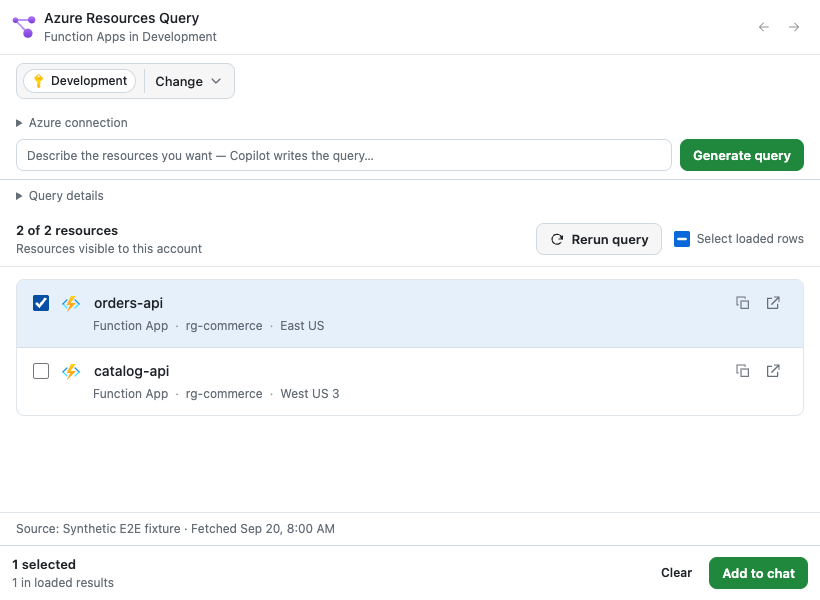Viewport: 820px width, 600px height.
Task: Click '1 in loaded results' text
Action: point(63,583)
